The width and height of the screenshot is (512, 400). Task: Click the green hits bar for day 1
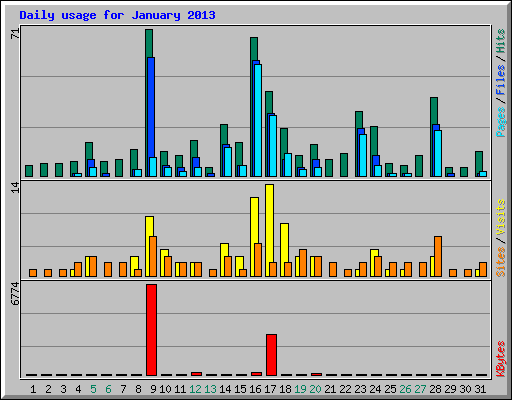pyautogui.click(x=29, y=171)
